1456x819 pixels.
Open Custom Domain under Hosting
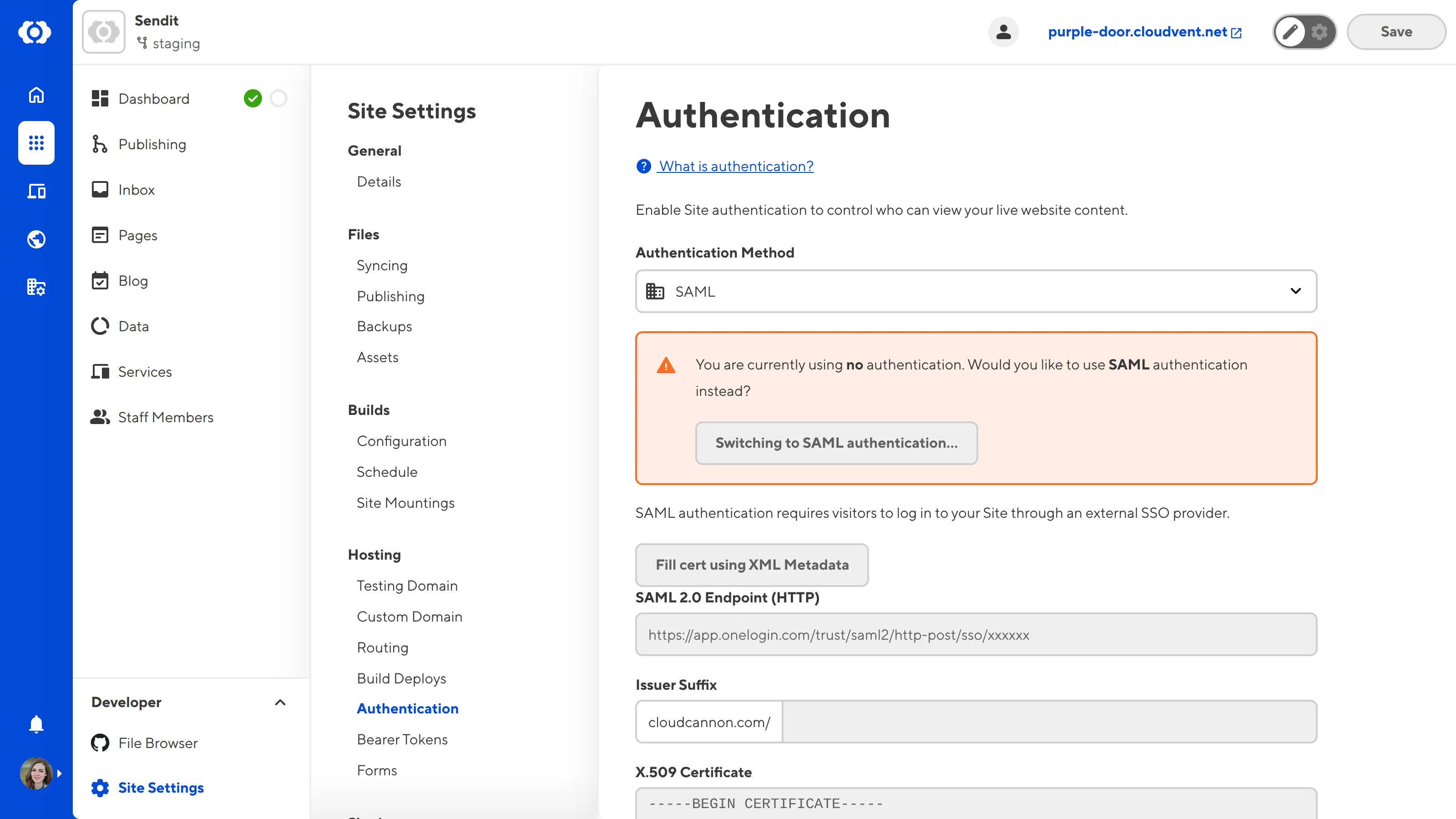pyautogui.click(x=410, y=617)
